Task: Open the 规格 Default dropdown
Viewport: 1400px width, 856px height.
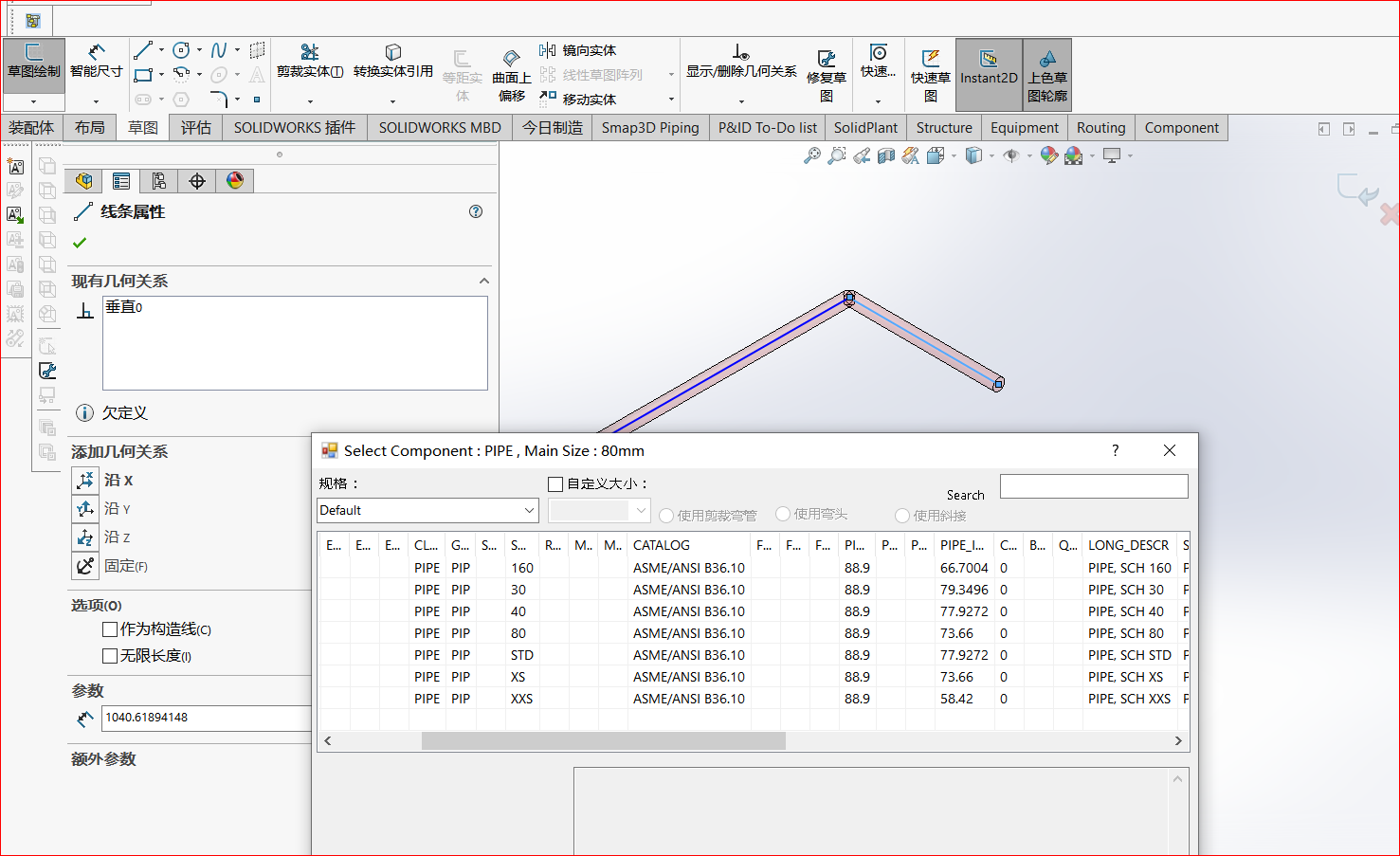Action: click(x=428, y=510)
